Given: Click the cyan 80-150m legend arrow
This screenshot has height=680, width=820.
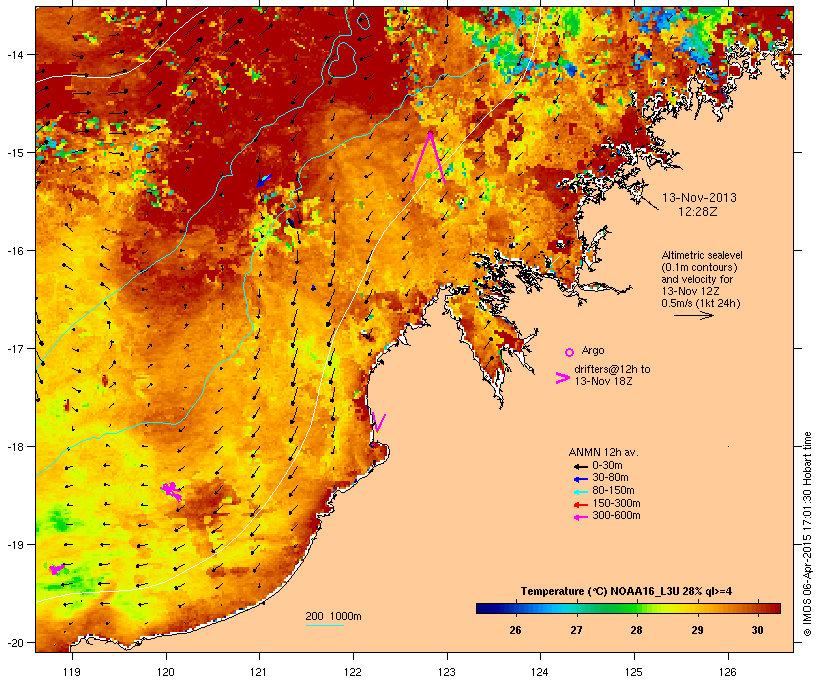Looking at the screenshot, I should point(580,492).
